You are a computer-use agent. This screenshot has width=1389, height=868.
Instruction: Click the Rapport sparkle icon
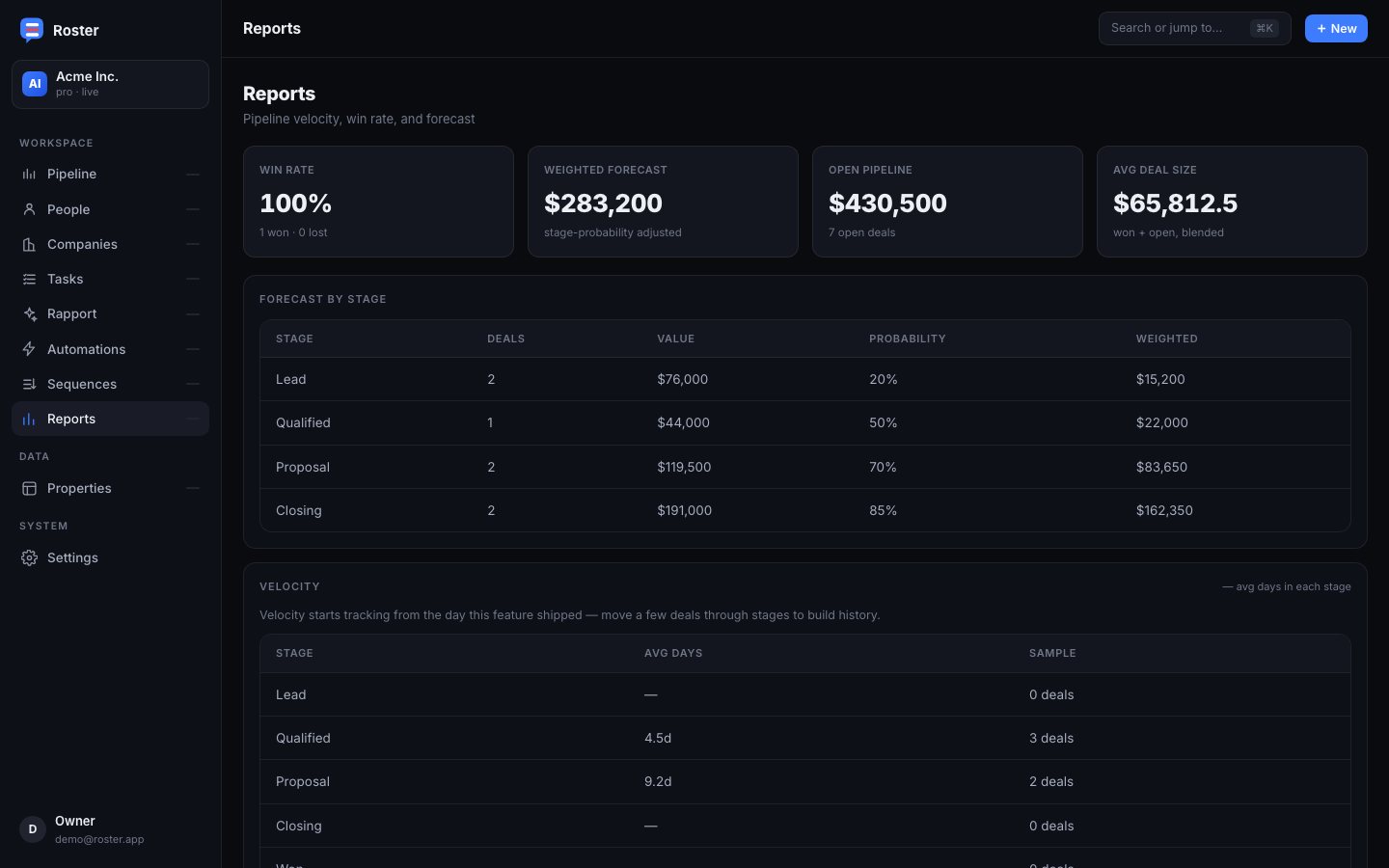[29, 314]
